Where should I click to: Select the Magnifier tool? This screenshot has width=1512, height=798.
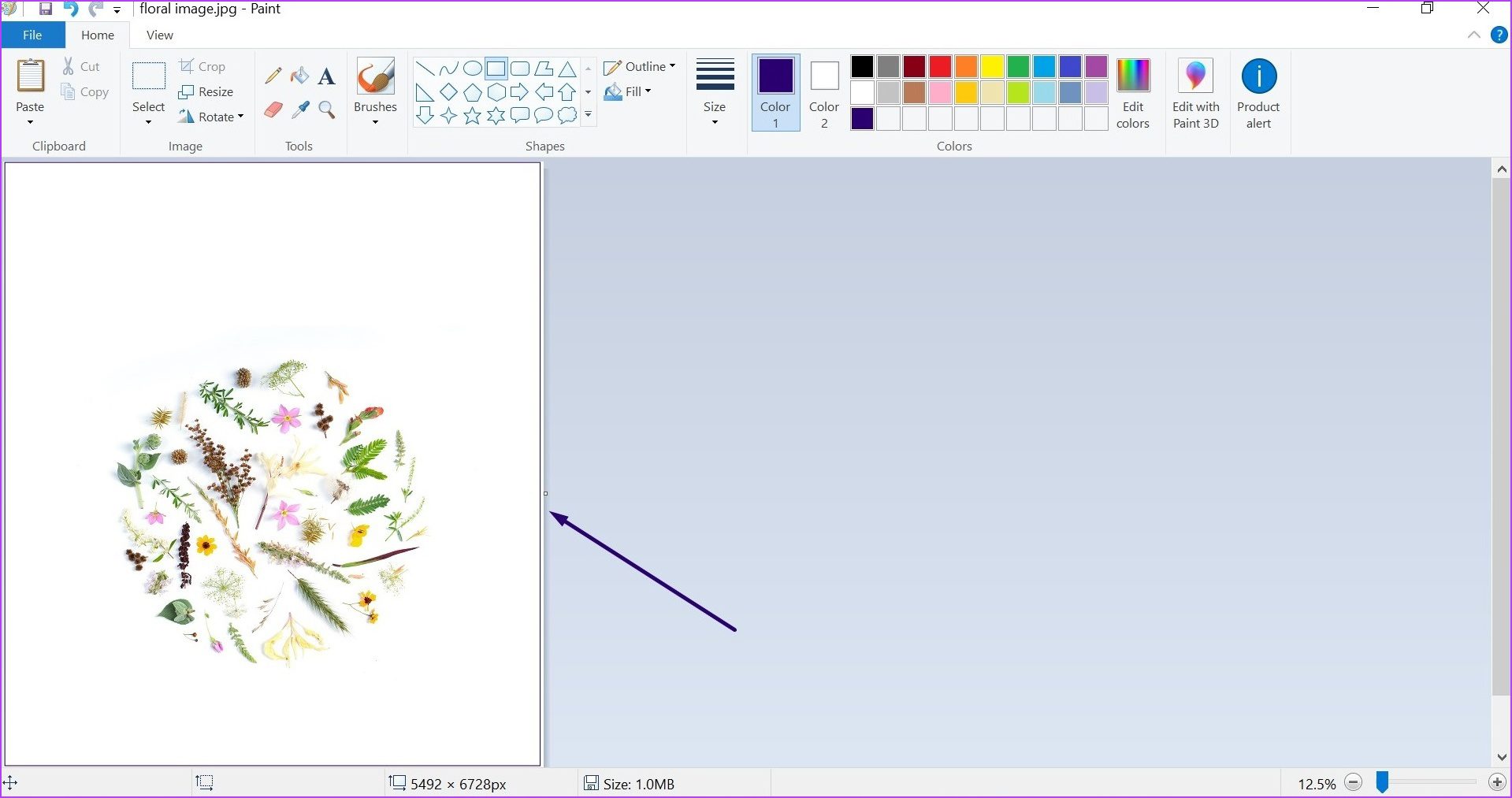point(327,110)
